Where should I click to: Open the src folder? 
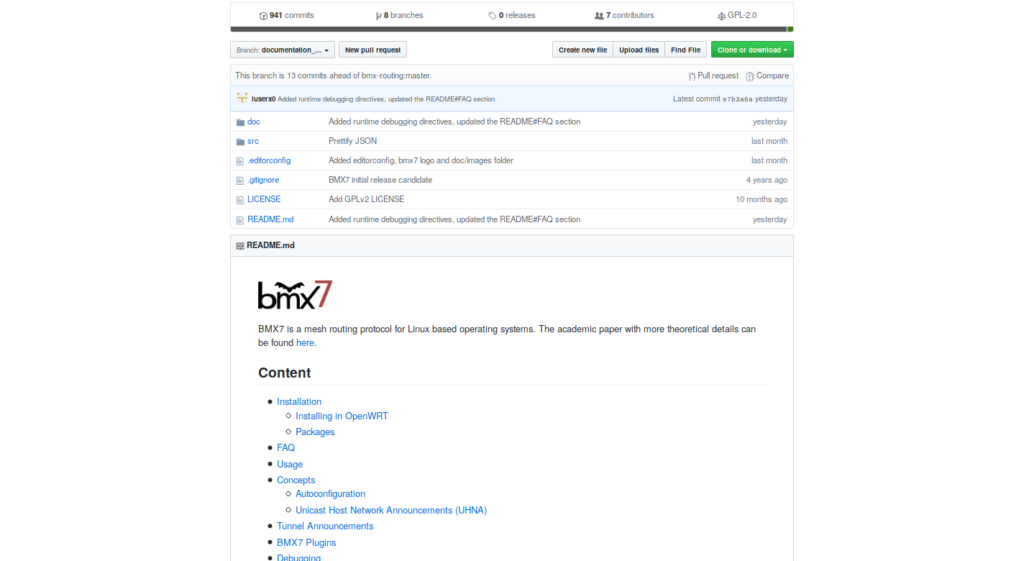coord(253,141)
